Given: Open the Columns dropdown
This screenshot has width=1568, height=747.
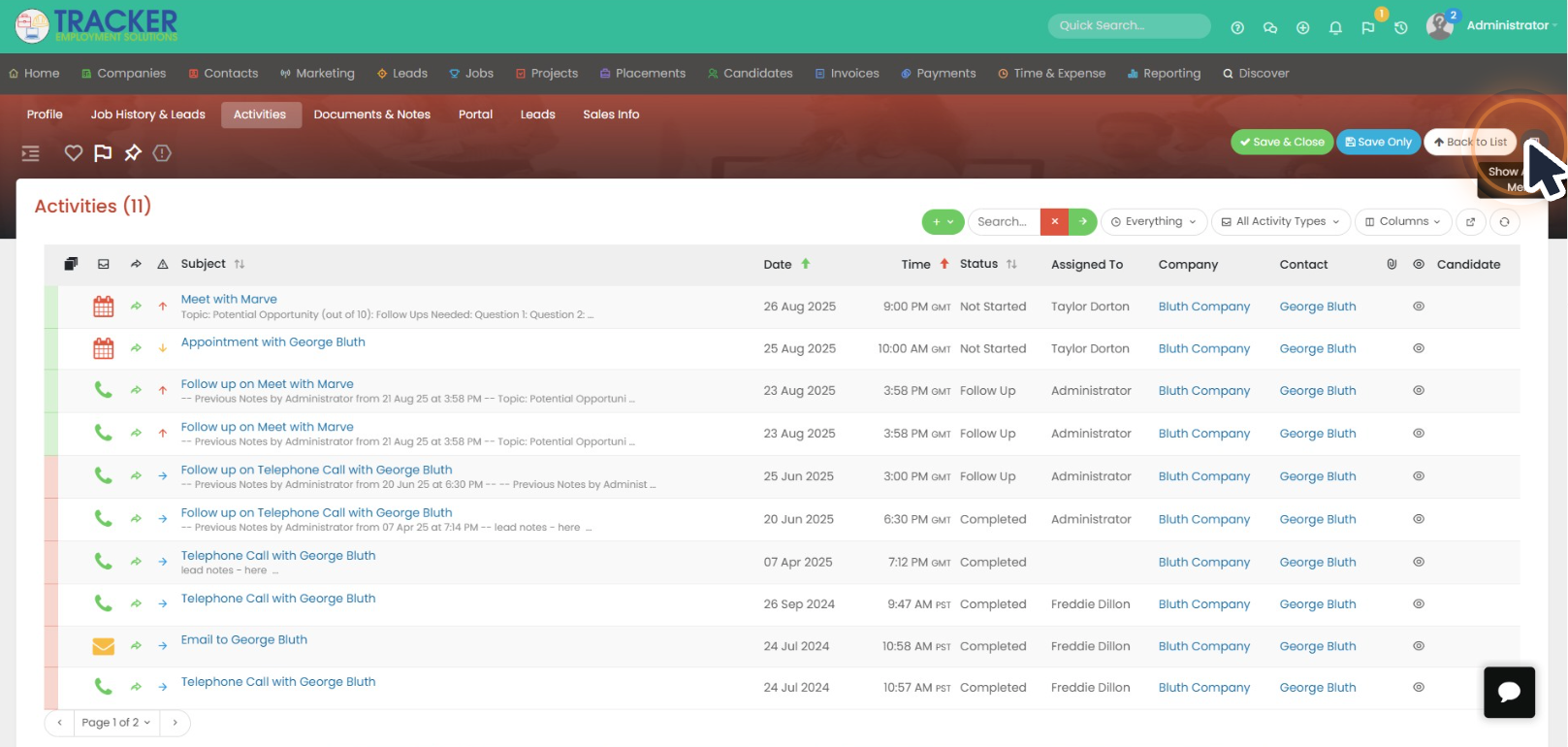Looking at the screenshot, I should (1403, 222).
